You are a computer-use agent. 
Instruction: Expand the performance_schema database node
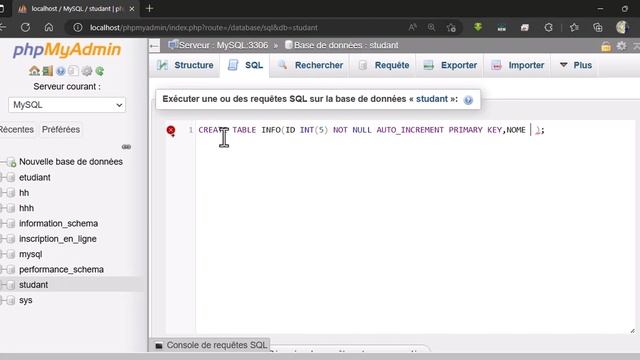point(3,269)
